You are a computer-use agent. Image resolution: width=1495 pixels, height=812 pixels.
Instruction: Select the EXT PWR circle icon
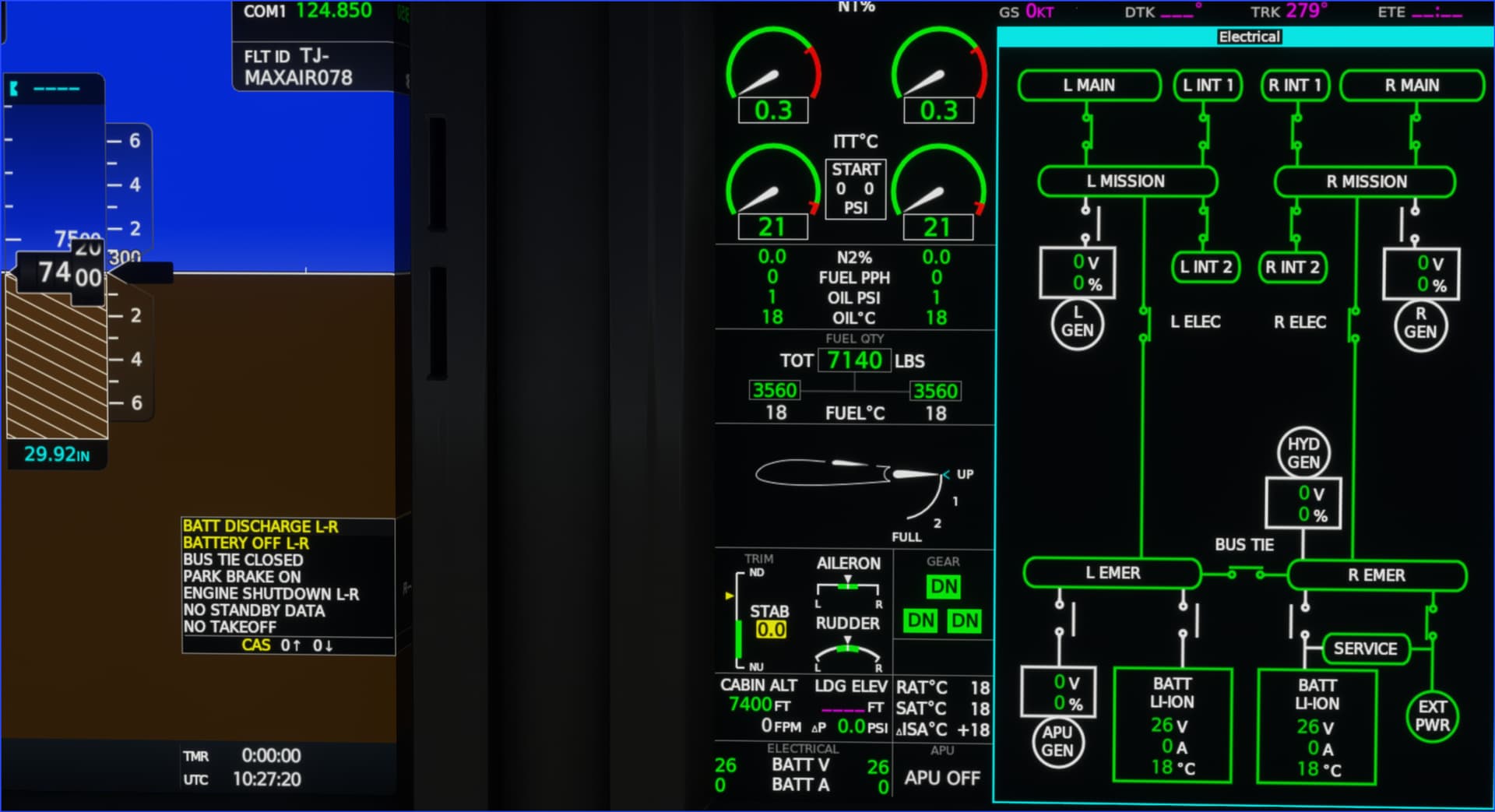pyautogui.click(x=1432, y=716)
